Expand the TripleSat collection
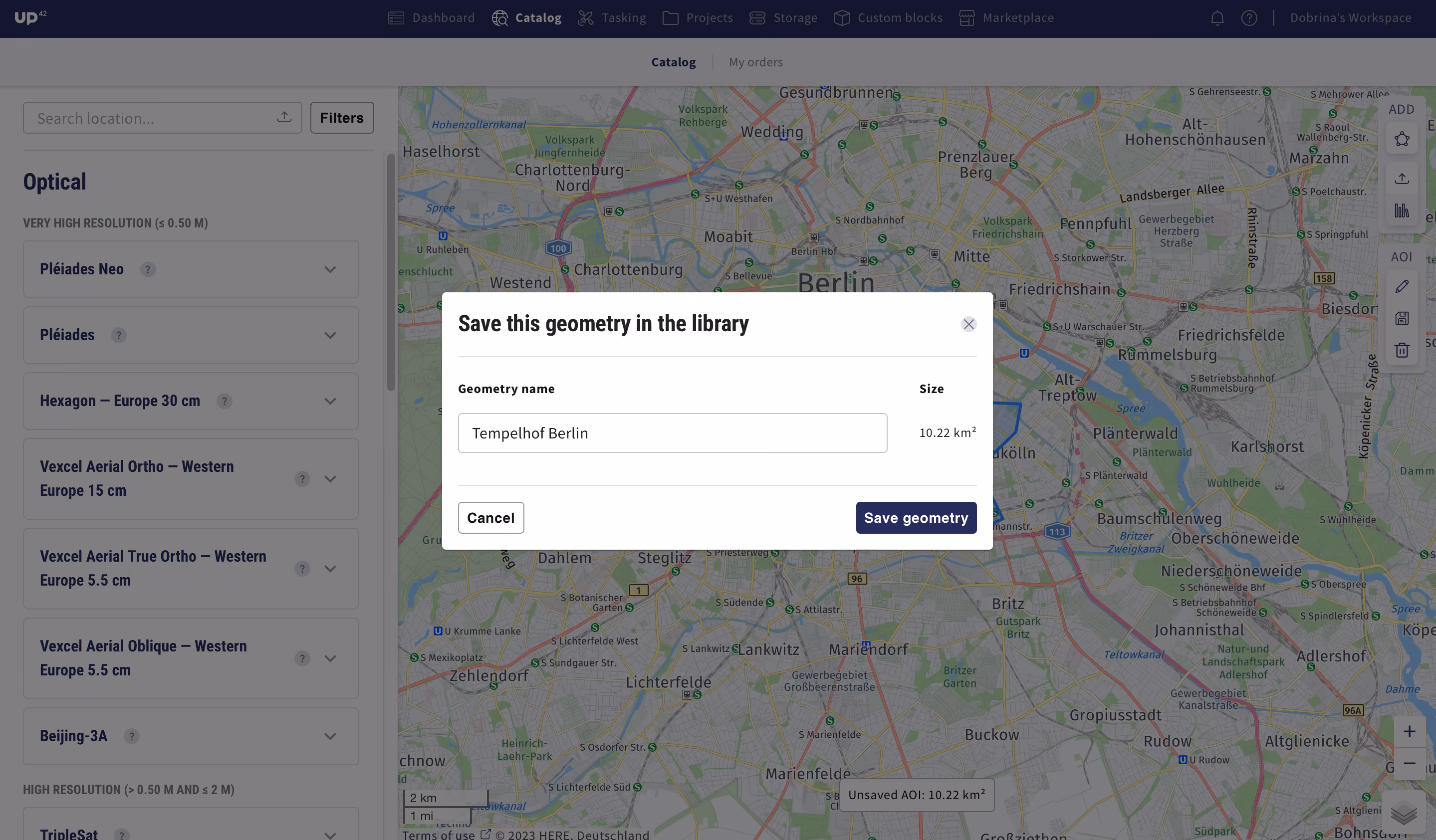1436x840 pixels. (x=330, y=836)
